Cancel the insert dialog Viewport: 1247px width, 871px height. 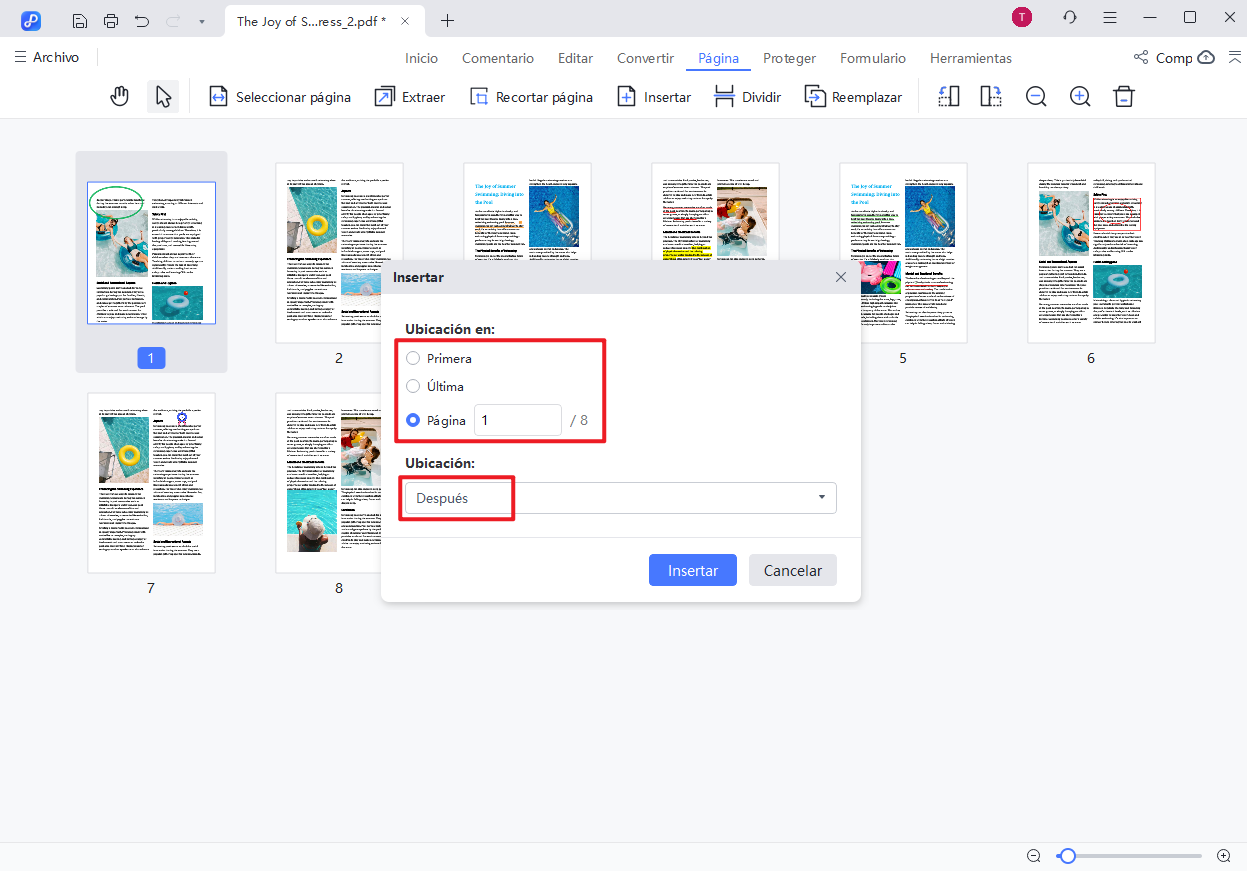click(x=792, y=570)
